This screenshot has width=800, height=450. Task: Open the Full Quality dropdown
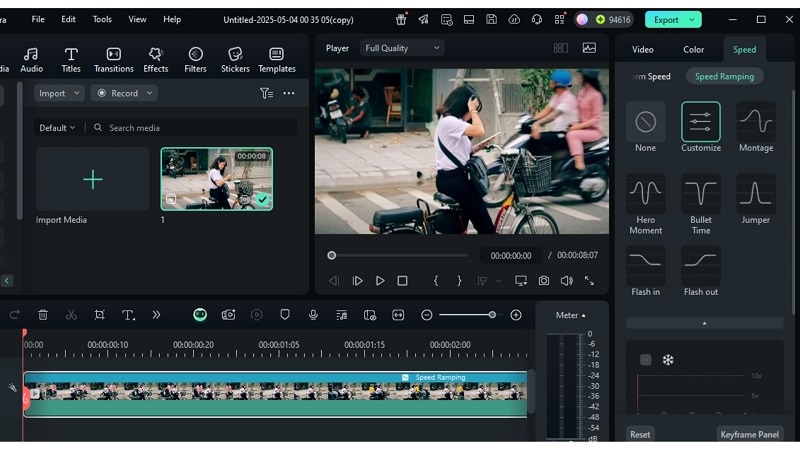tap(403, 48)
